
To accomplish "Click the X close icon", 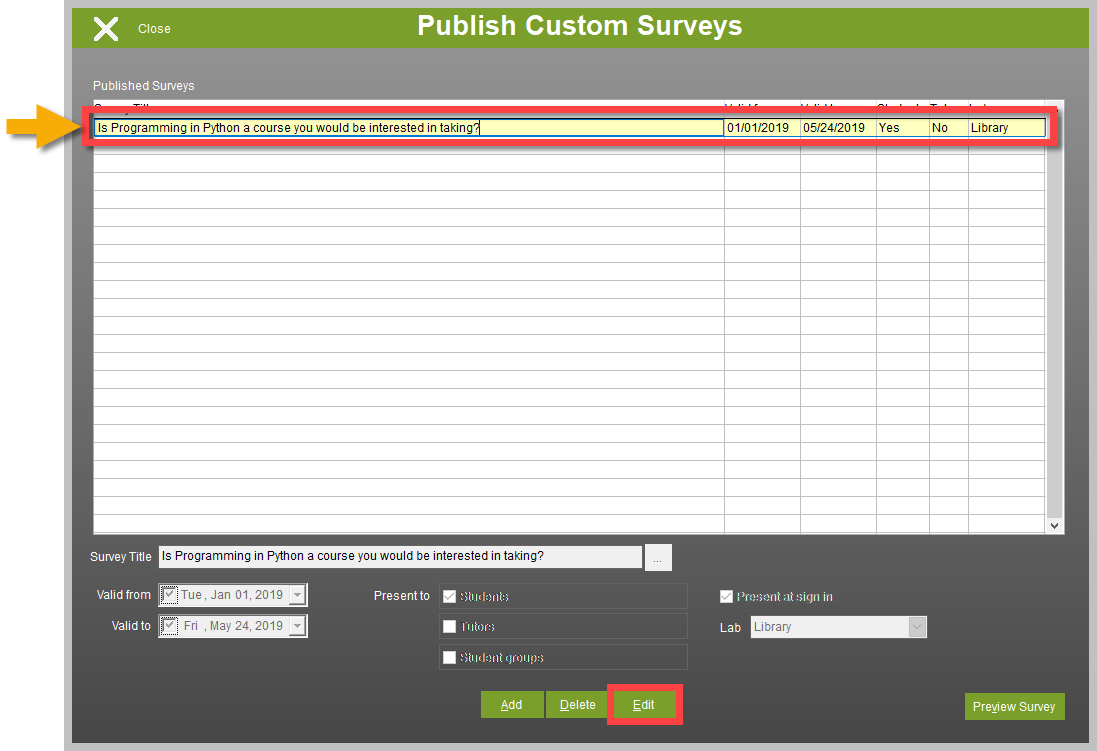I will tap(106, 29).
